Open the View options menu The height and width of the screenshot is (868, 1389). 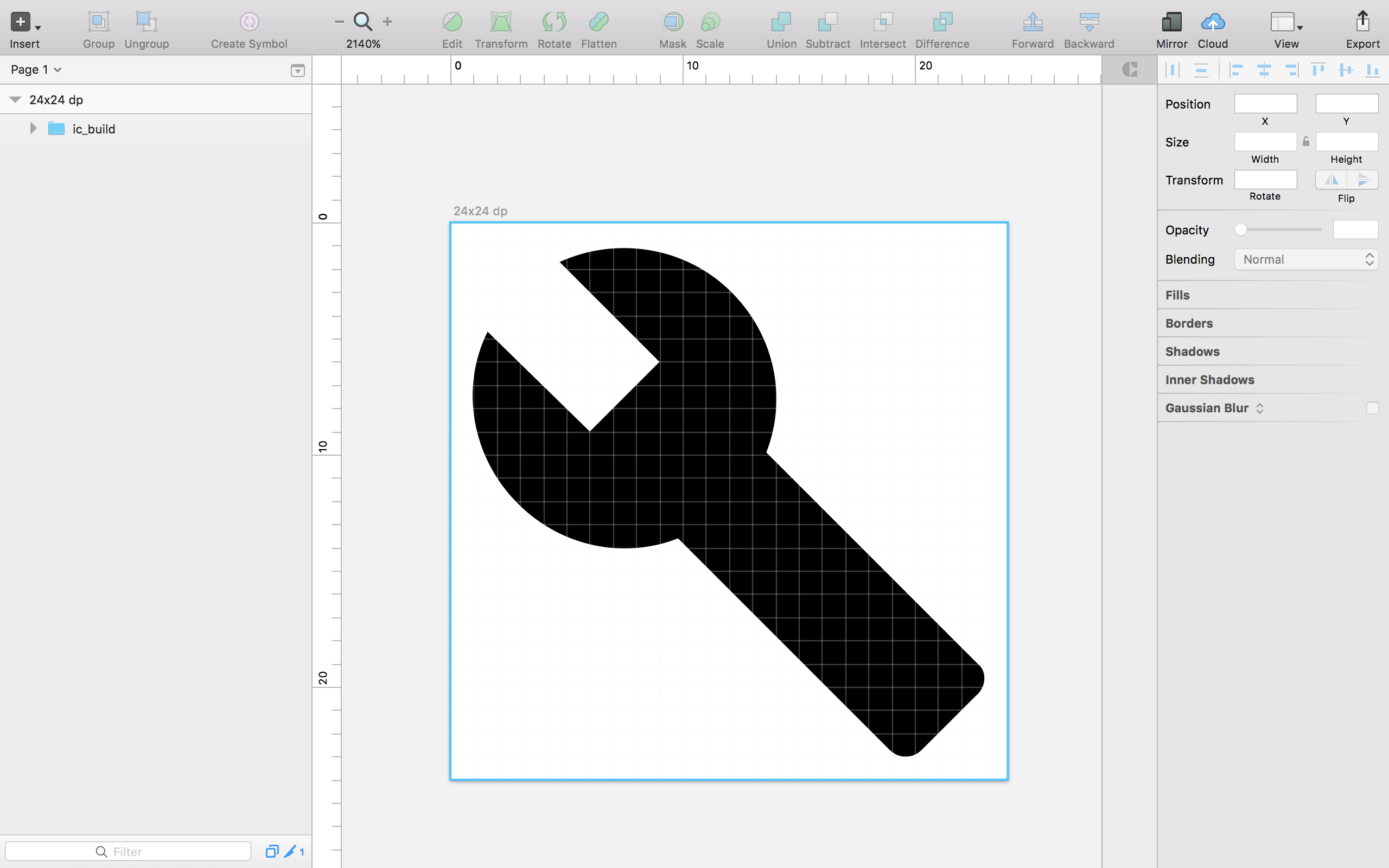(1285, 29)
